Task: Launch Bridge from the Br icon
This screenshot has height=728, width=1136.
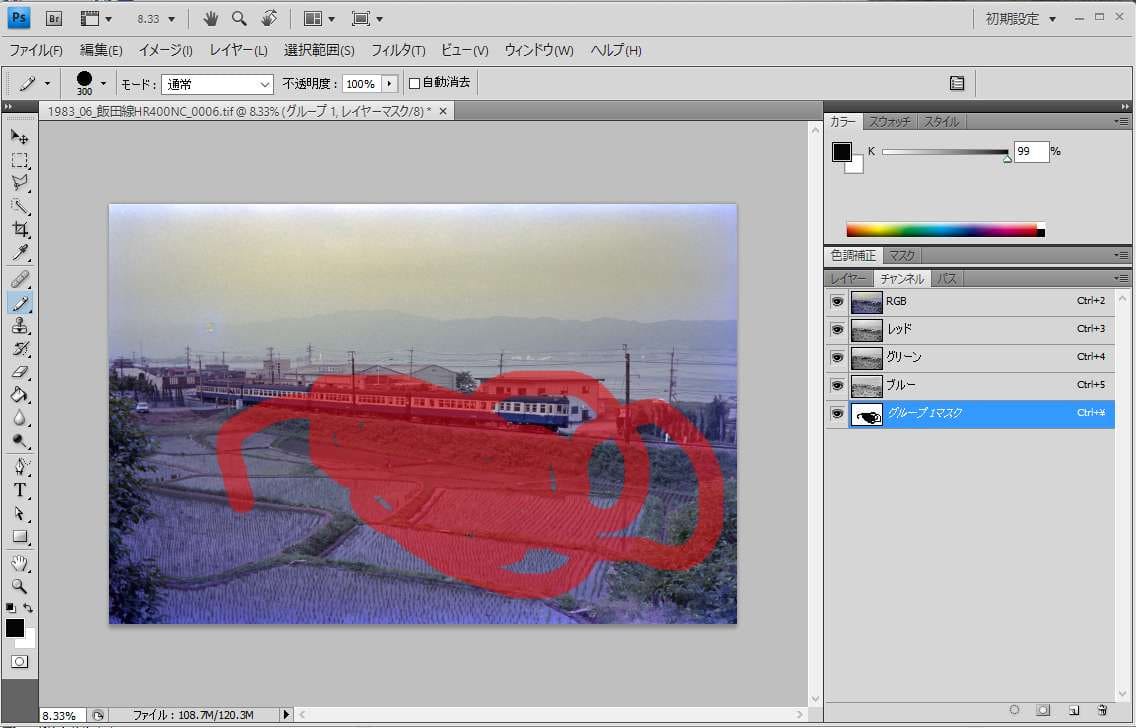Action: coord(54,18)
